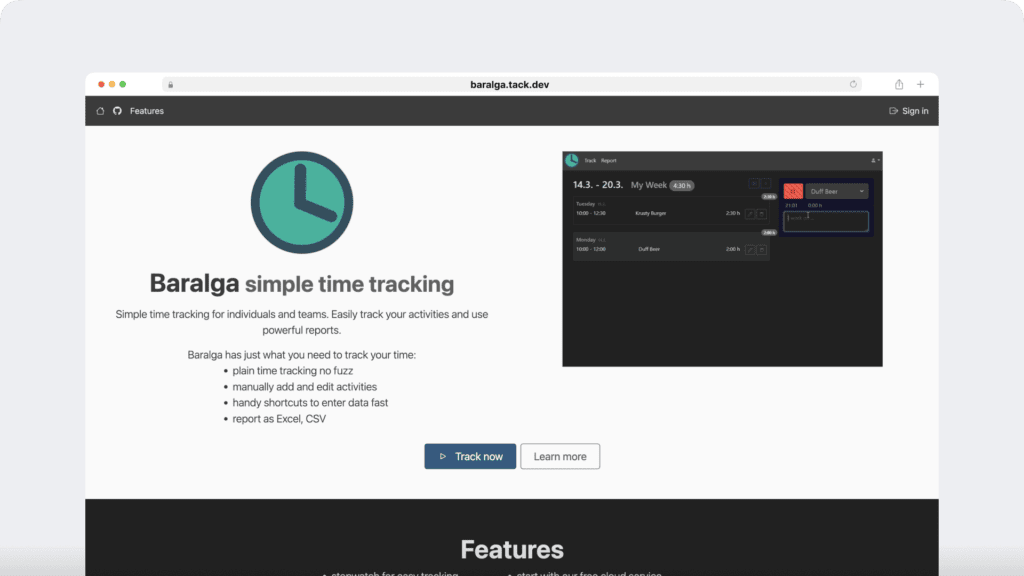Select the Track tab in app preview
This screenshot has height=576, width=1024.
click(590, 160)
